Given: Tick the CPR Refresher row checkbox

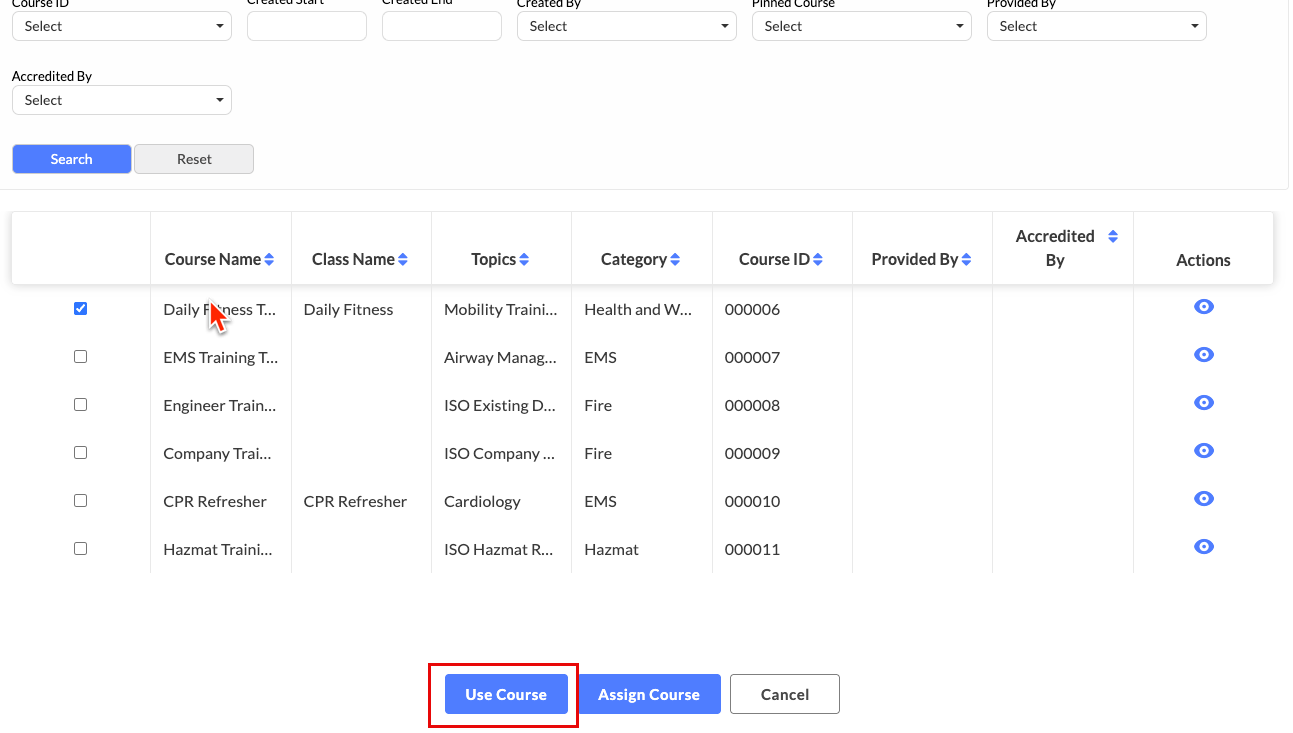Looking at the screenshot, I should coord(81,501).
